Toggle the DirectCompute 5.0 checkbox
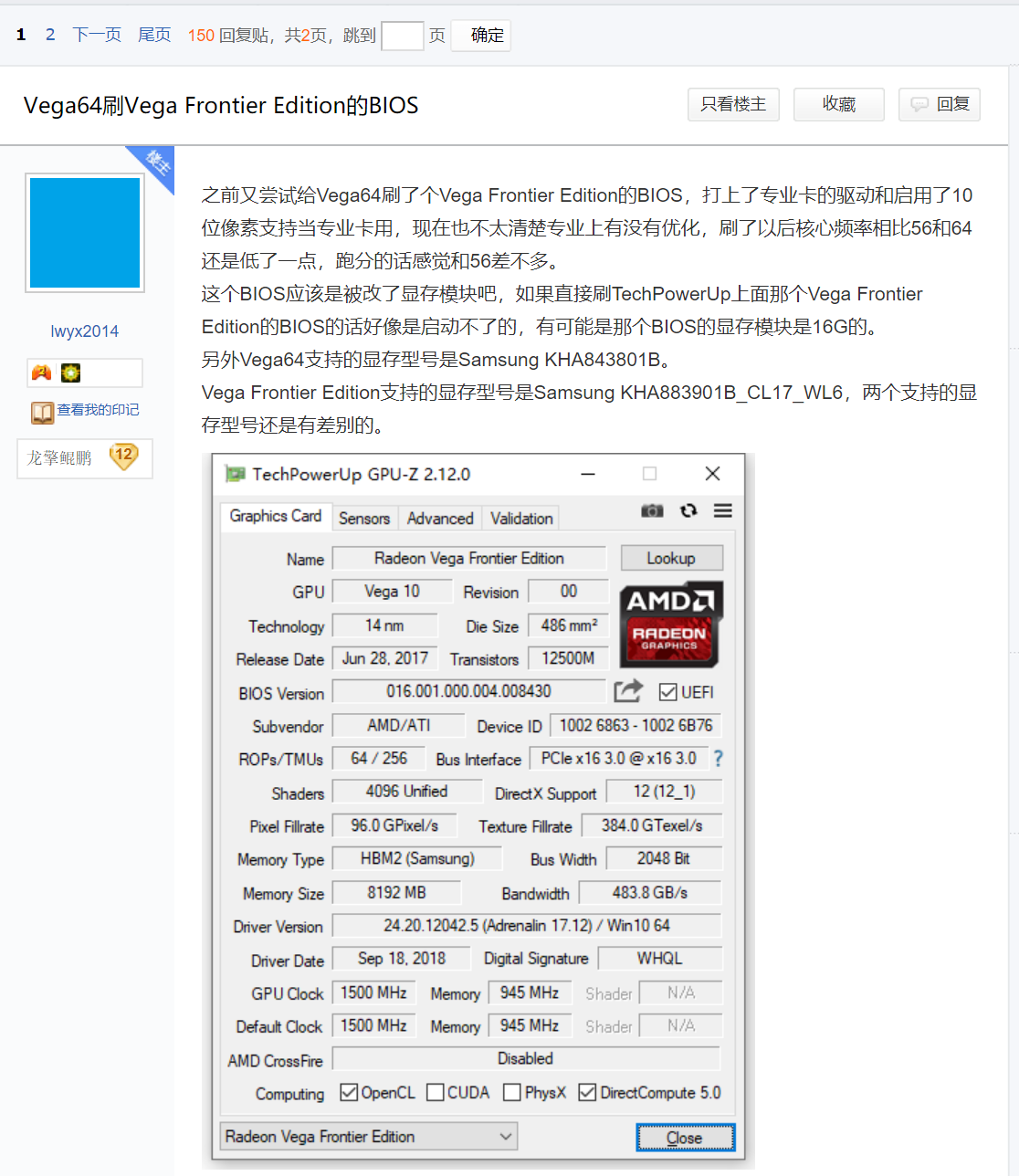1019x1176 pixels. click(587, 1093)
